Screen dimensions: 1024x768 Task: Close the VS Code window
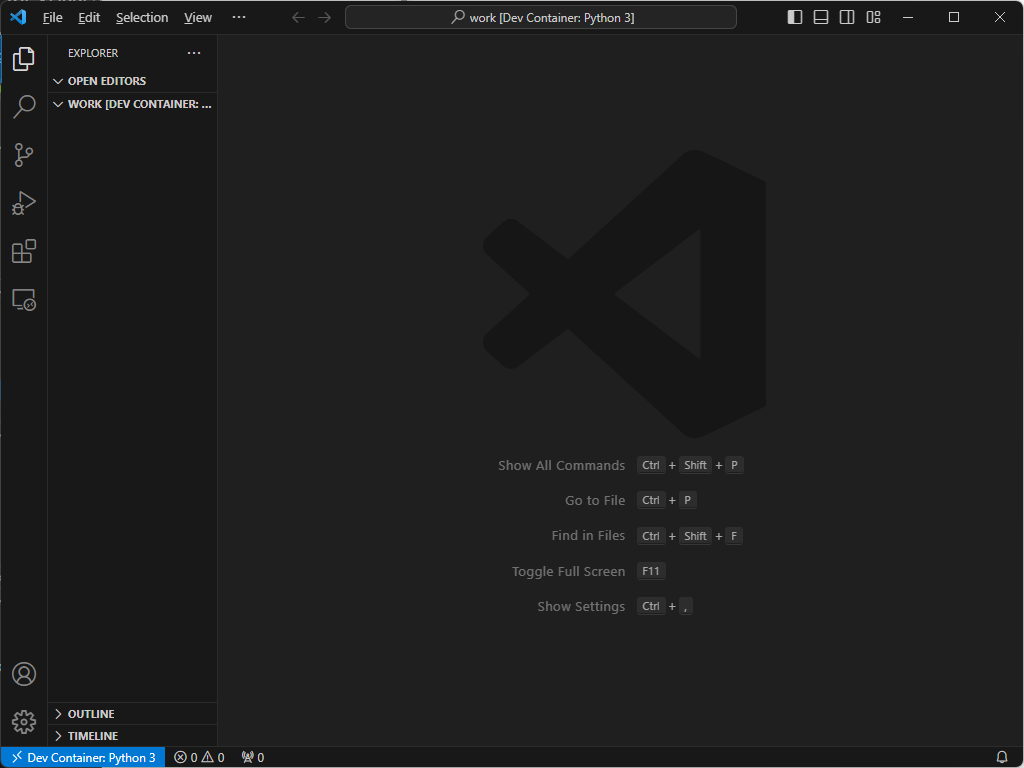pos(999,18)
